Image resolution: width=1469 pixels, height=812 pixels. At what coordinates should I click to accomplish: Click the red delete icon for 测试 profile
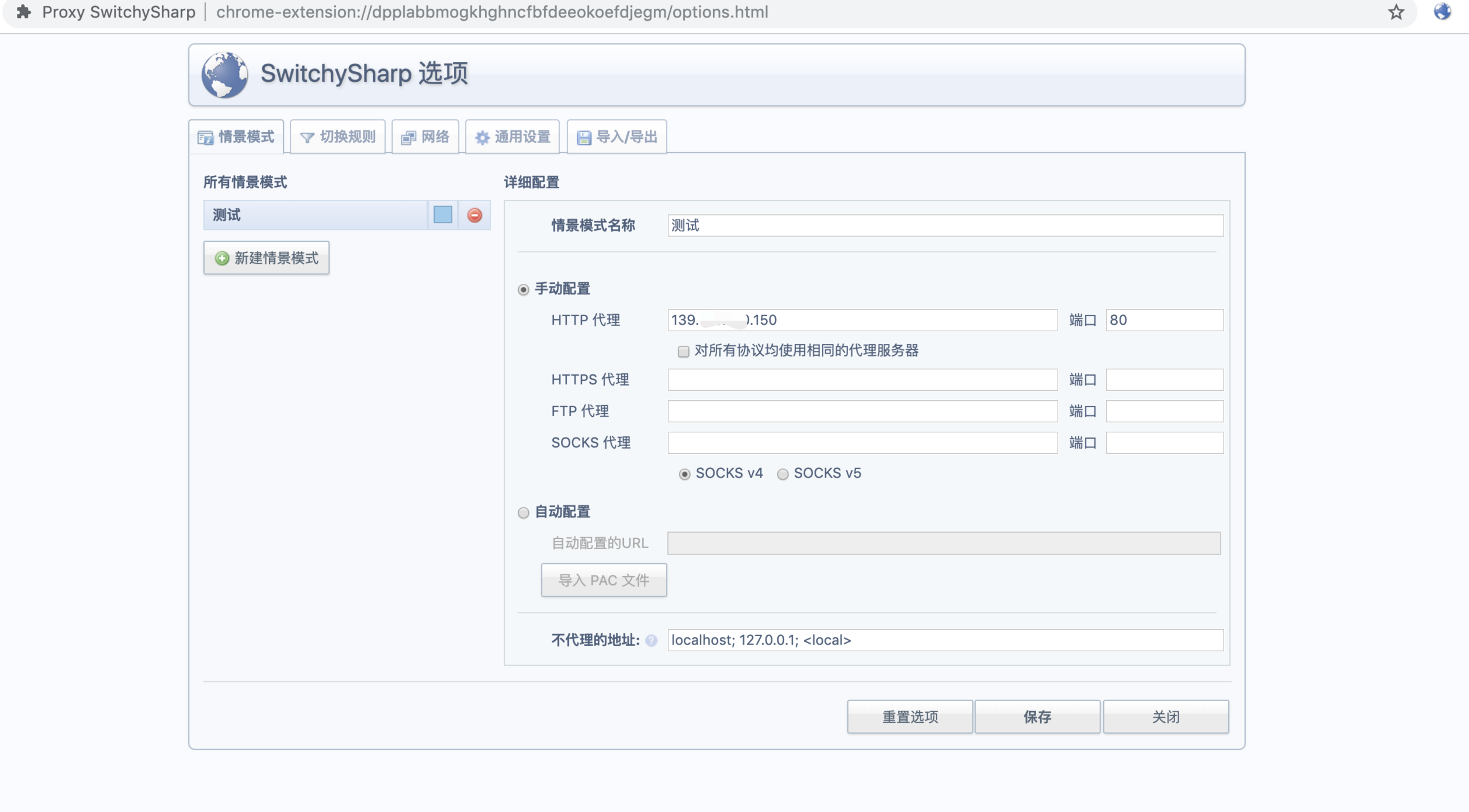474,215
